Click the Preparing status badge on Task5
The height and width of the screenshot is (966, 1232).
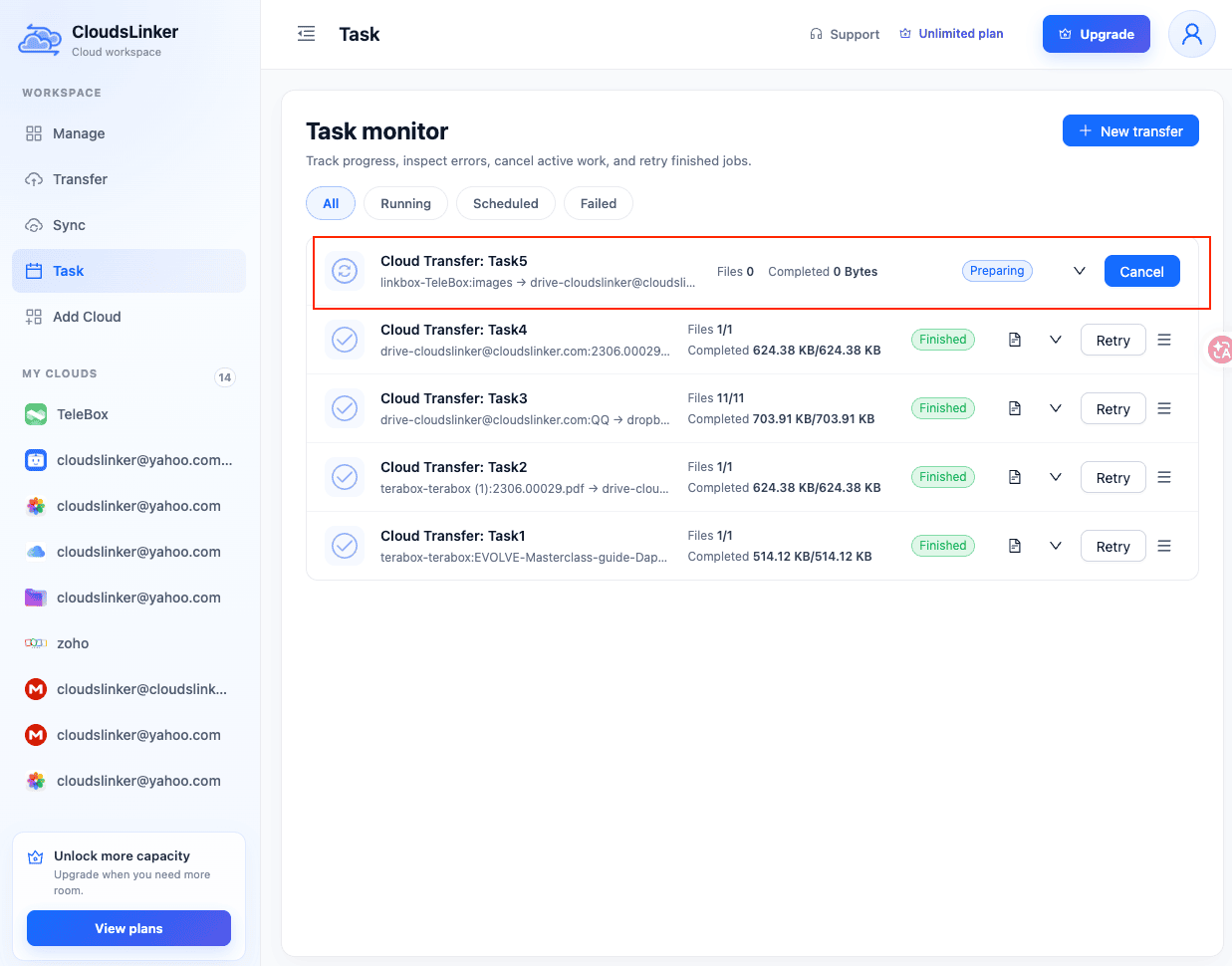point(997,271)
